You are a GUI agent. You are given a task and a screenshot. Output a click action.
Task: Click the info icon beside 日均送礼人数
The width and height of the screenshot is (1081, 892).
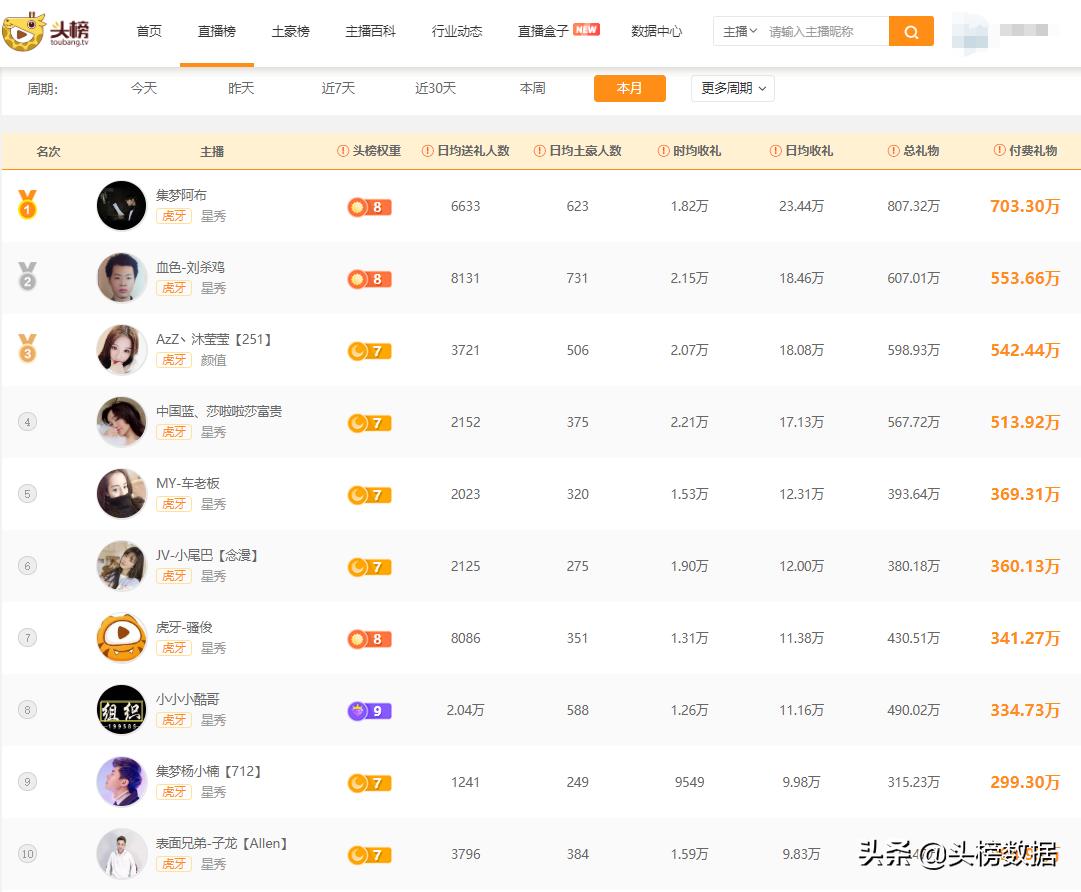[428, 151]
